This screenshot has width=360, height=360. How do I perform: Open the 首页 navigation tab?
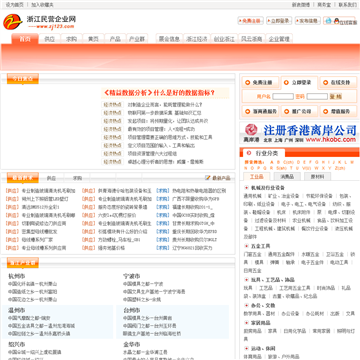(x=25, y=39)
